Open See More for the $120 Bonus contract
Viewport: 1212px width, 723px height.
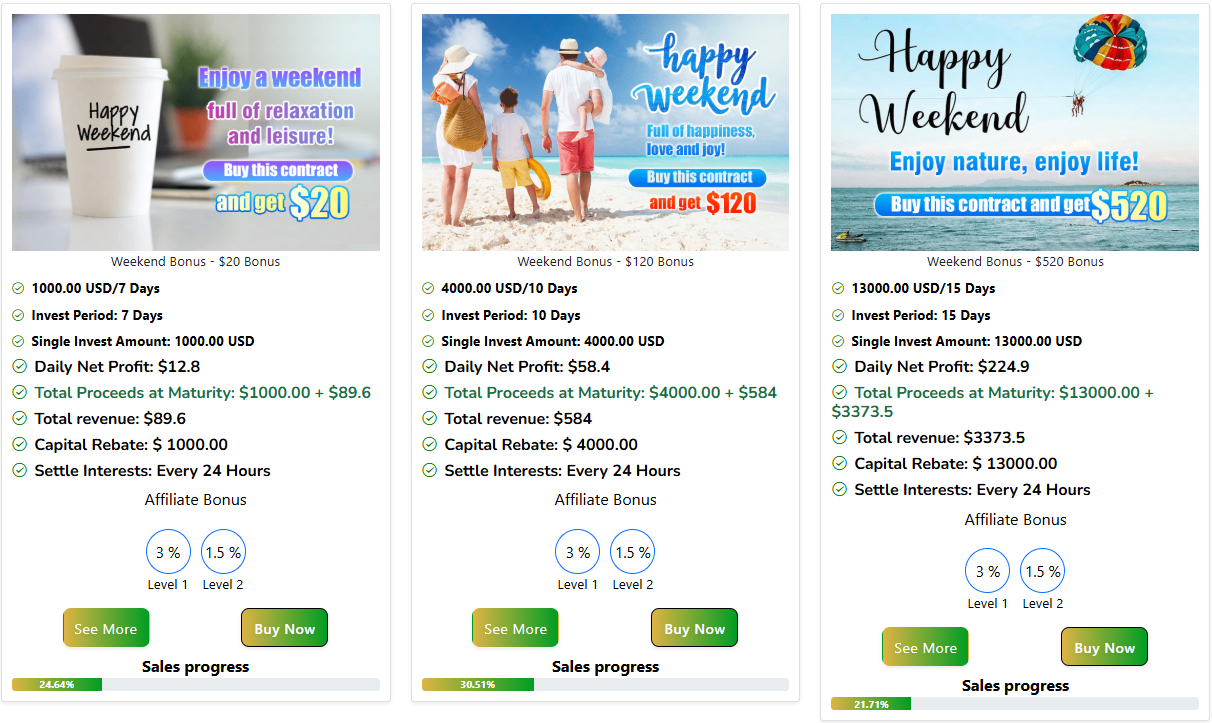[x=516, y=628]
